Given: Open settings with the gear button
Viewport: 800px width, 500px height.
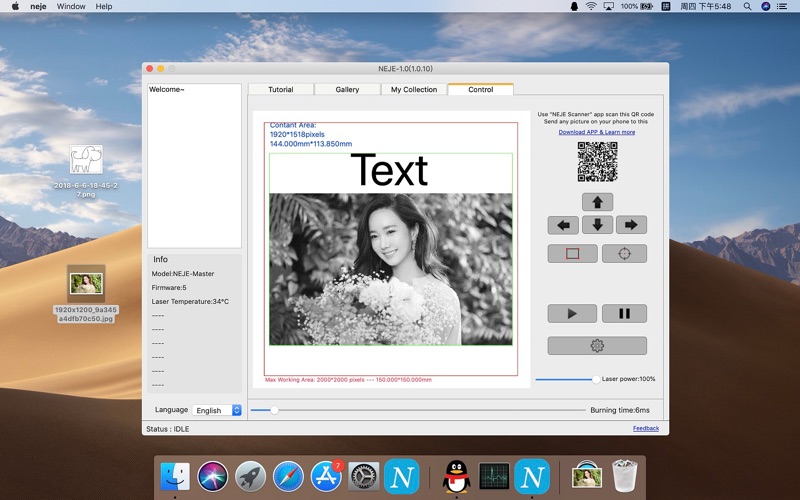Looking at the screenshot, I should 597,345.
